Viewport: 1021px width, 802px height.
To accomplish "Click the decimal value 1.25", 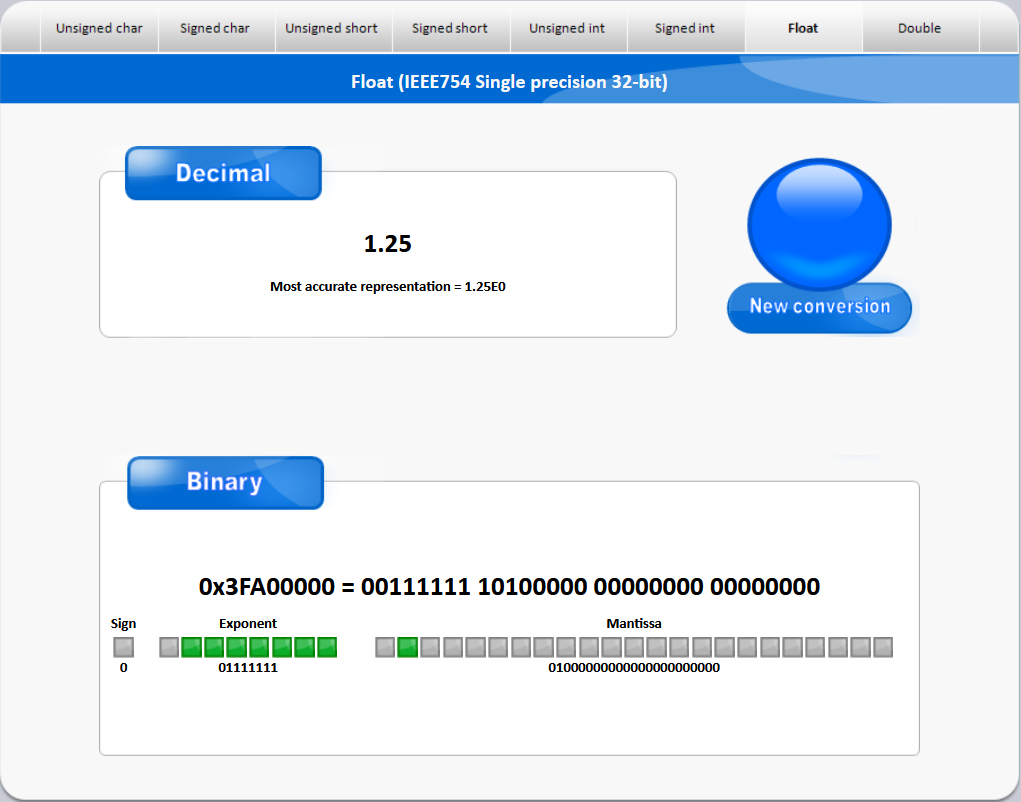I will pos(387,243).
